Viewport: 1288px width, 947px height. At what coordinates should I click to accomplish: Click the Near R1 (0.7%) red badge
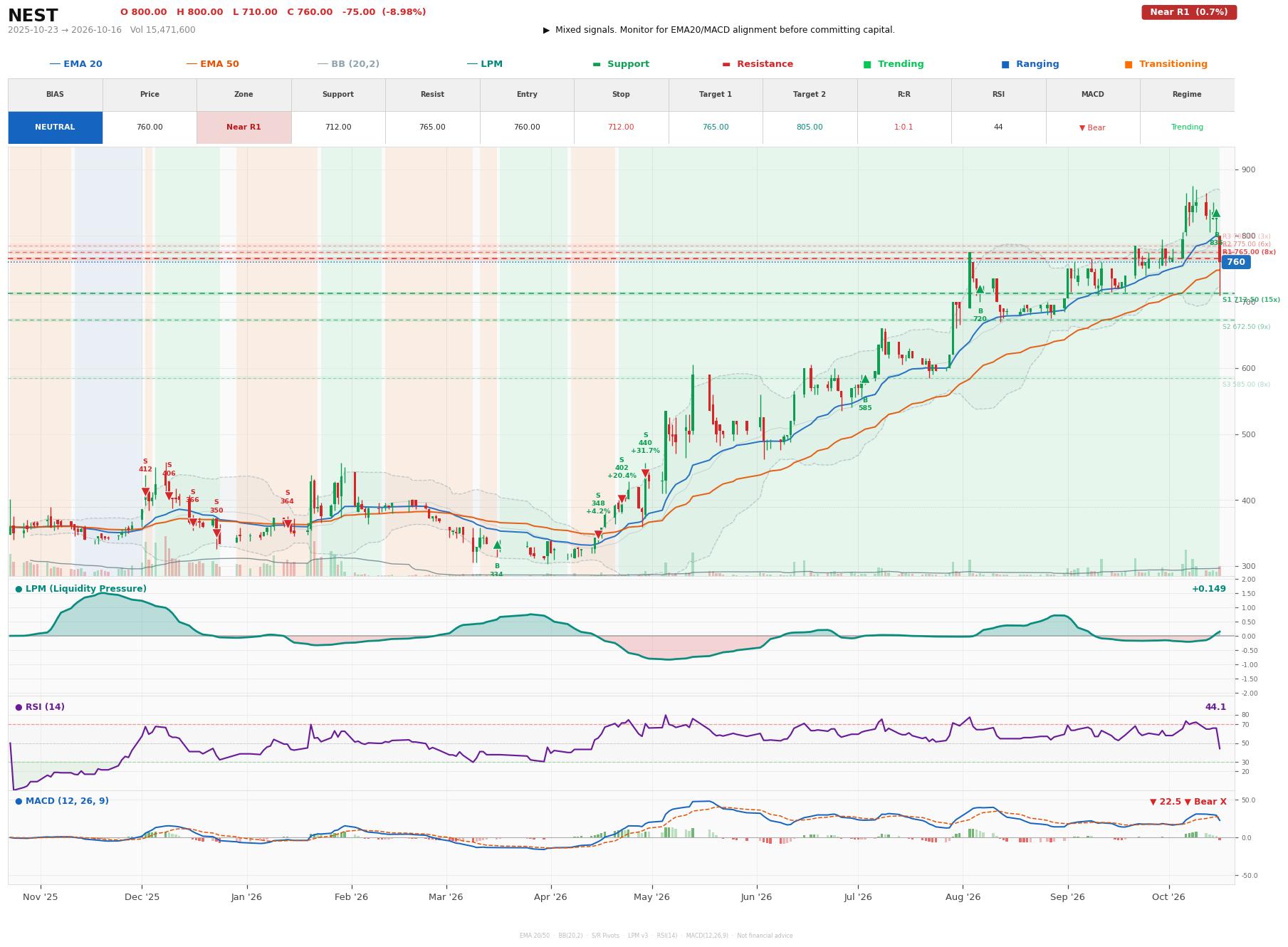pos(1189,12)
